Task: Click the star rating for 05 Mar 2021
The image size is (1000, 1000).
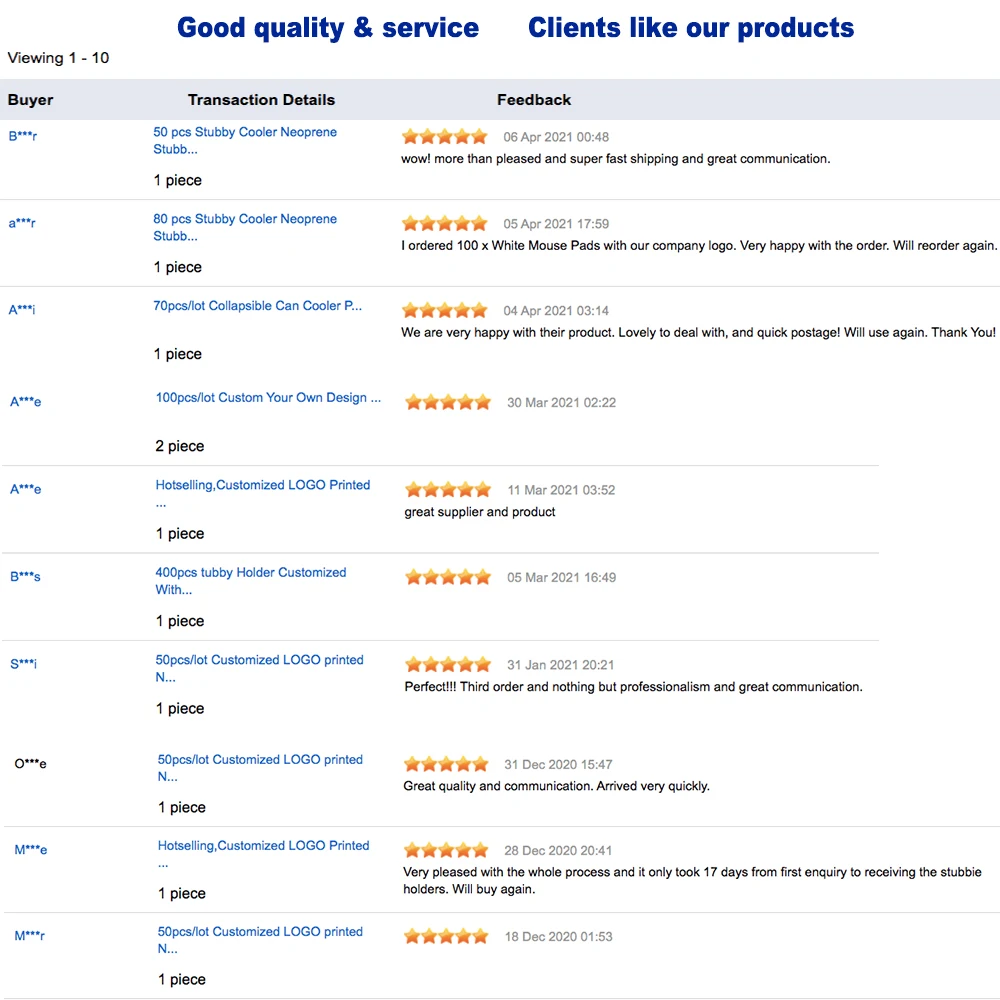Action: coord(448,578)
